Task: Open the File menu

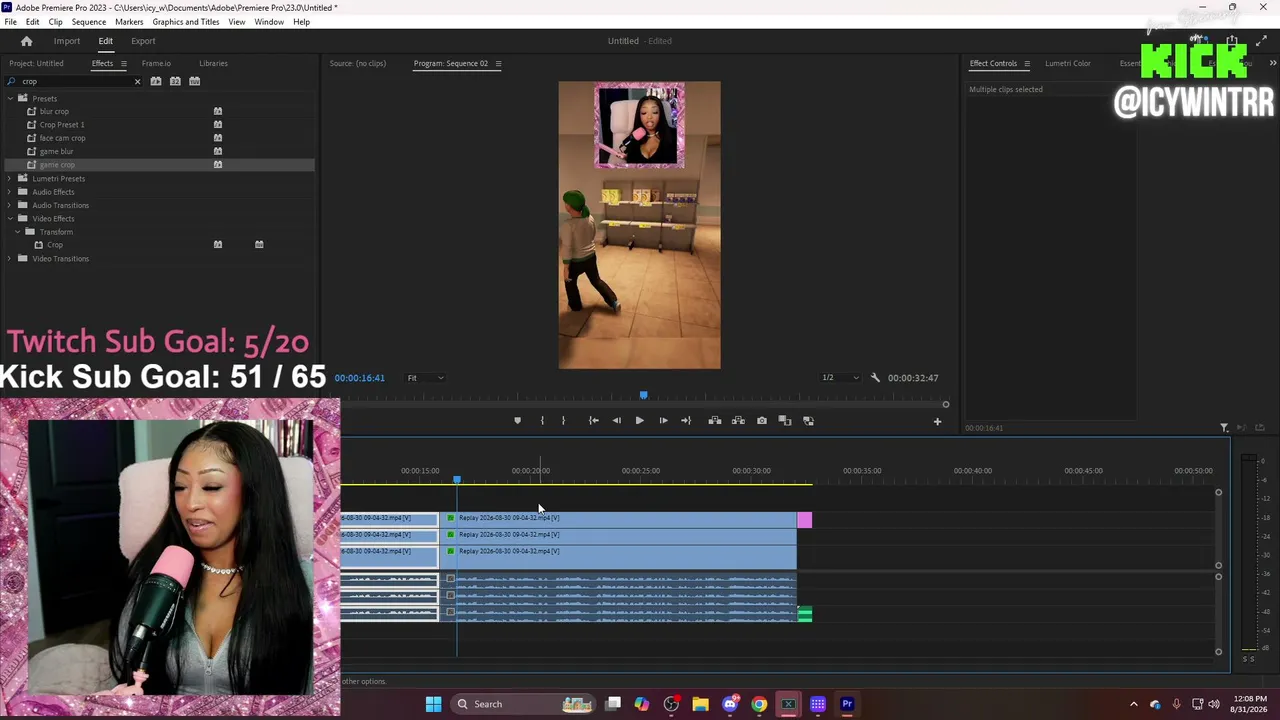Action: 10,22
